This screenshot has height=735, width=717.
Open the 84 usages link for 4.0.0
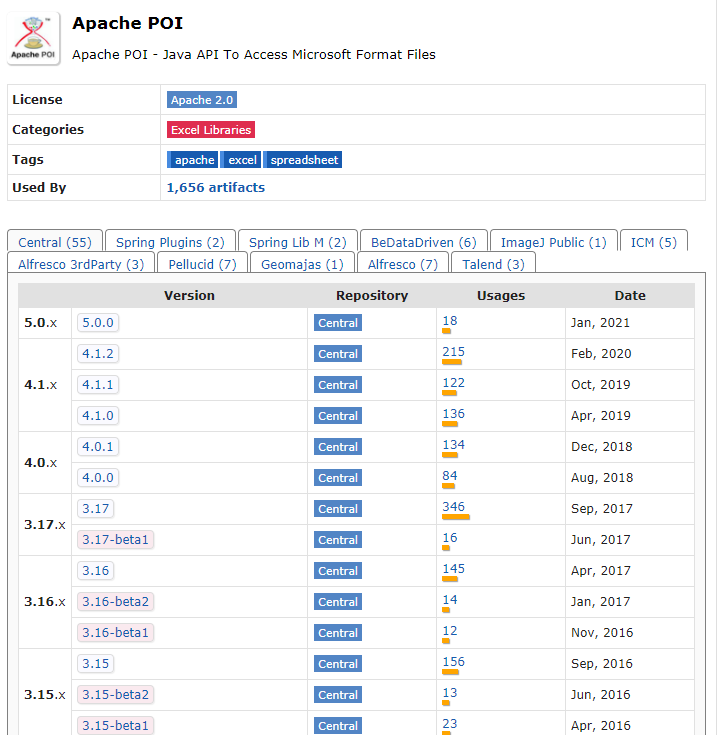(449, 475)
